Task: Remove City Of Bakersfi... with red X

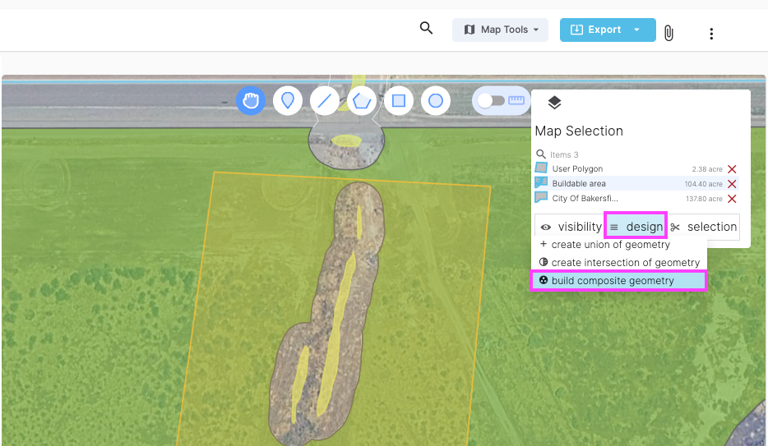Action: pyautogui.click(x=732, y=199)
